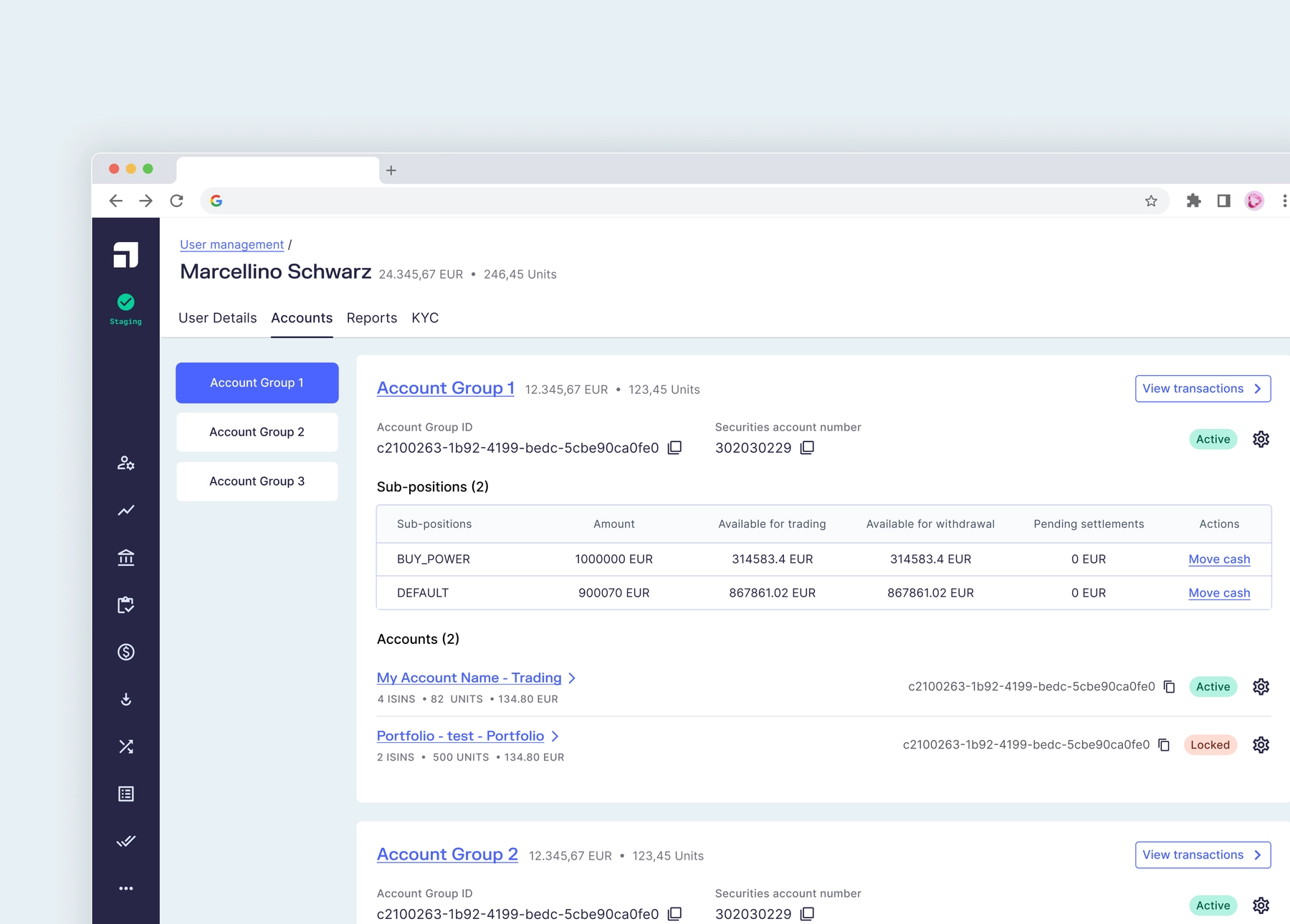Select the BUY_POWER cell
1290x924 pixels.
coord(434,559)
